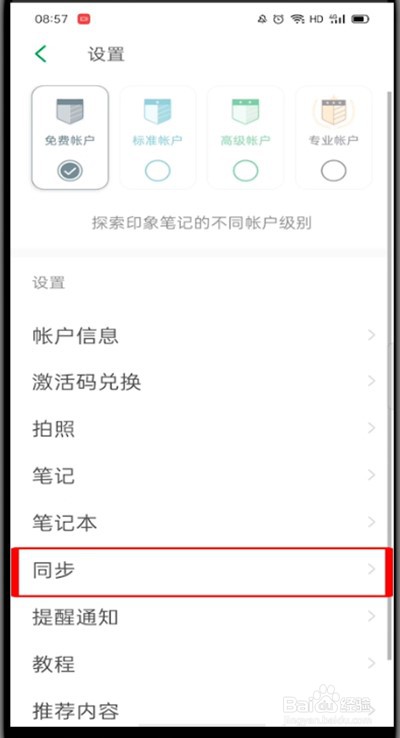
Task: Tap the Wi-Fi status bar icon
Action: coord(297,19)
